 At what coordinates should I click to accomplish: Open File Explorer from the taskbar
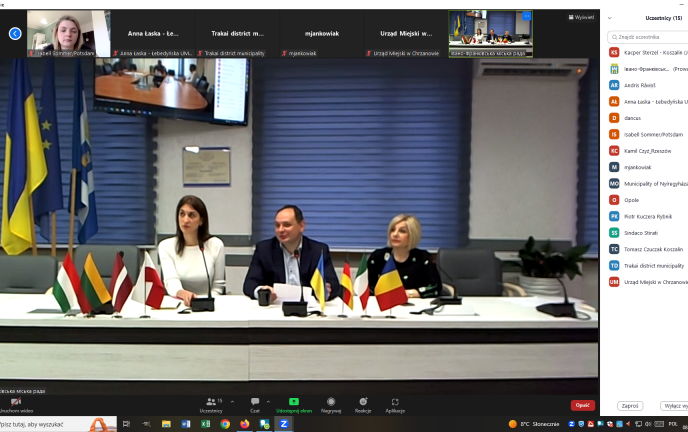click(x=166, y=424)
